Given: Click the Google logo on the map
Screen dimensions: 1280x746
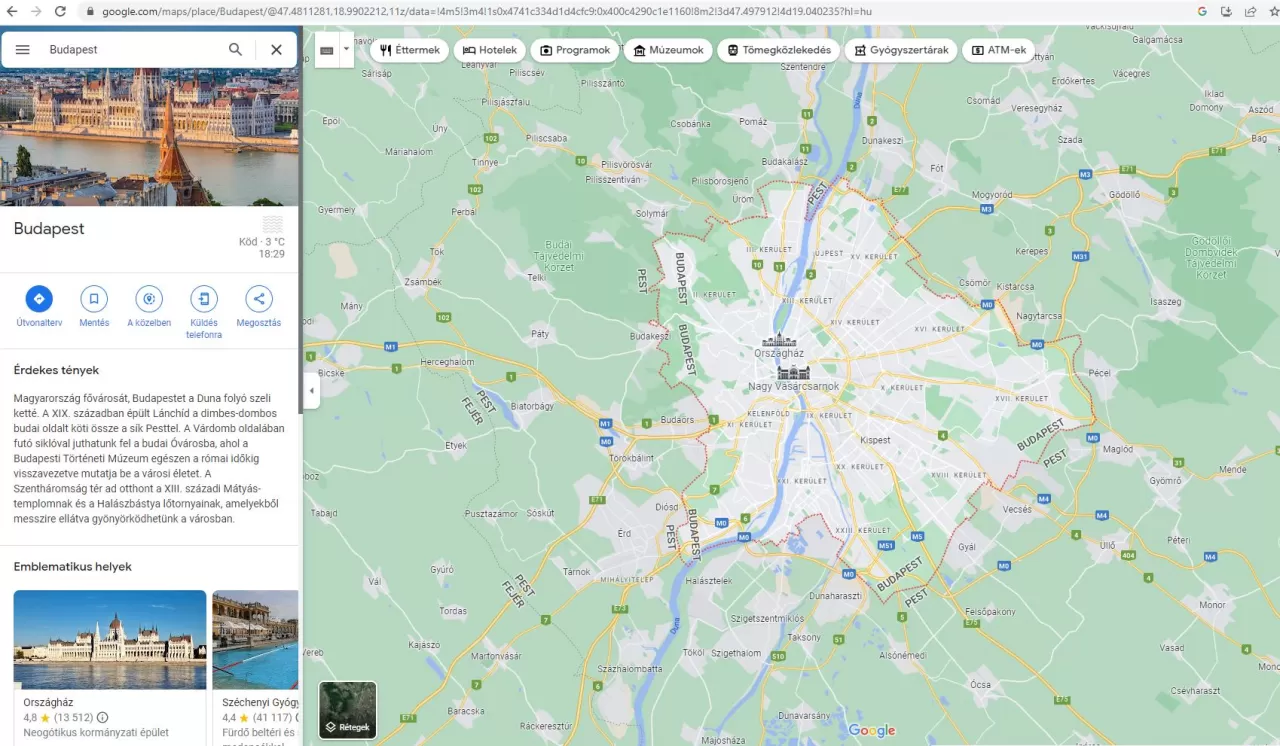Looking at the screenshot, I should 871,730.
